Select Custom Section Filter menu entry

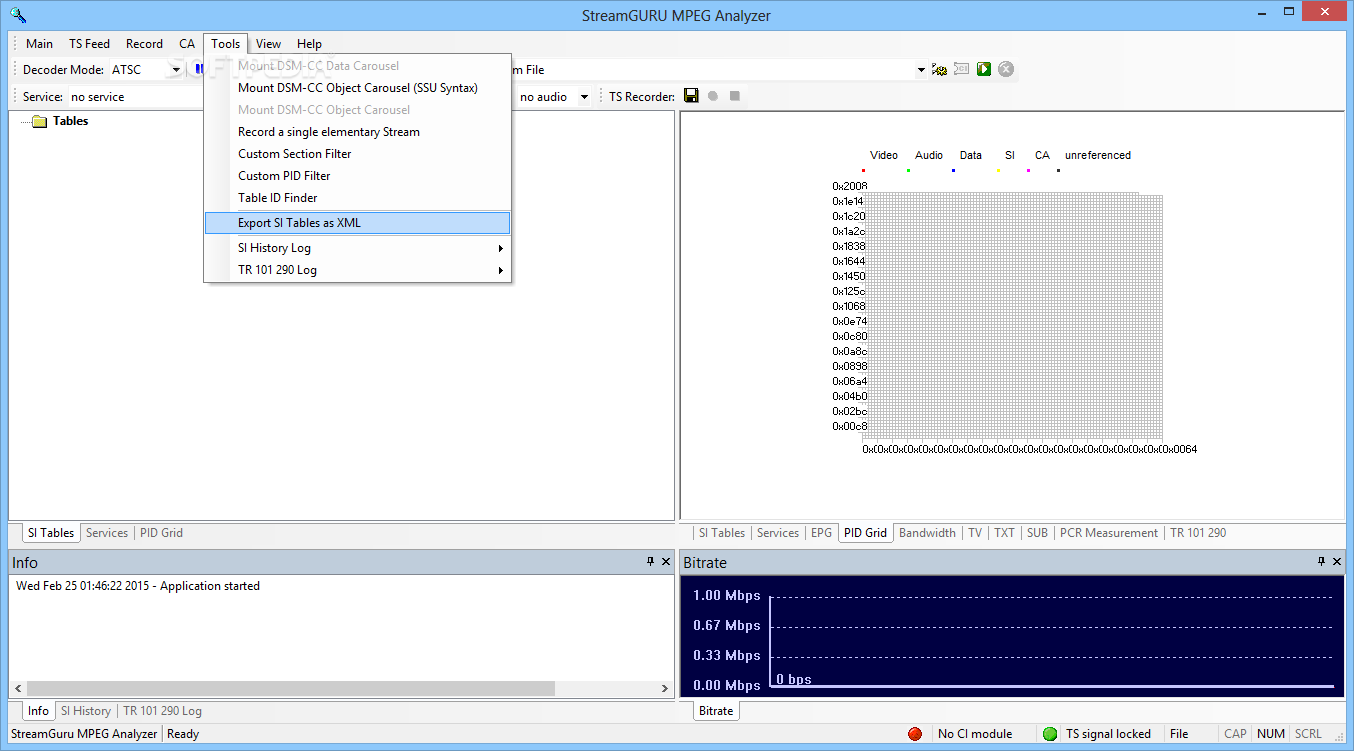tap(358, 154)
